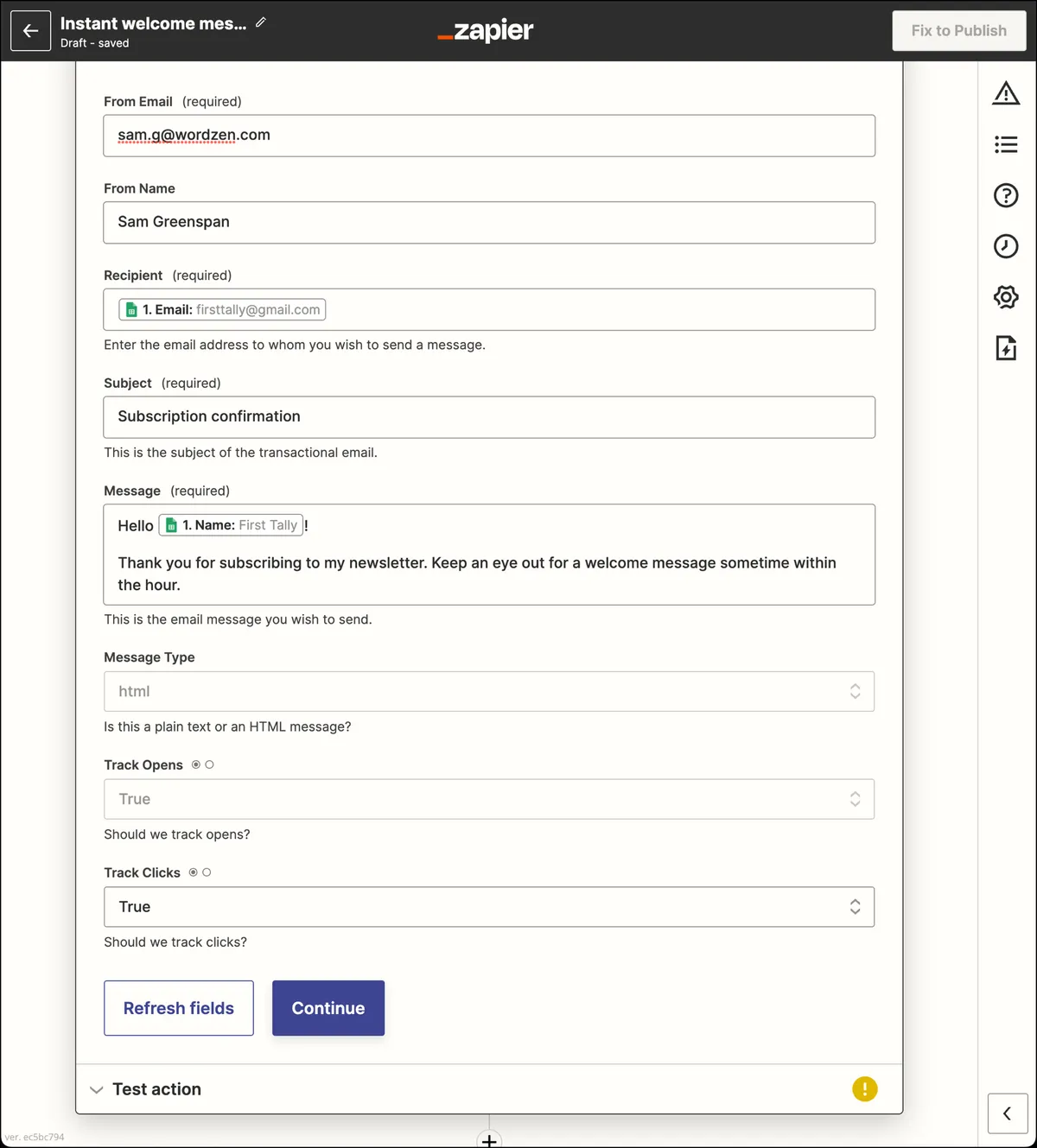Click the Refresh fields button
Image resolution: width=1037 pixels, height=1148 pixels.
pos(179,1008)
